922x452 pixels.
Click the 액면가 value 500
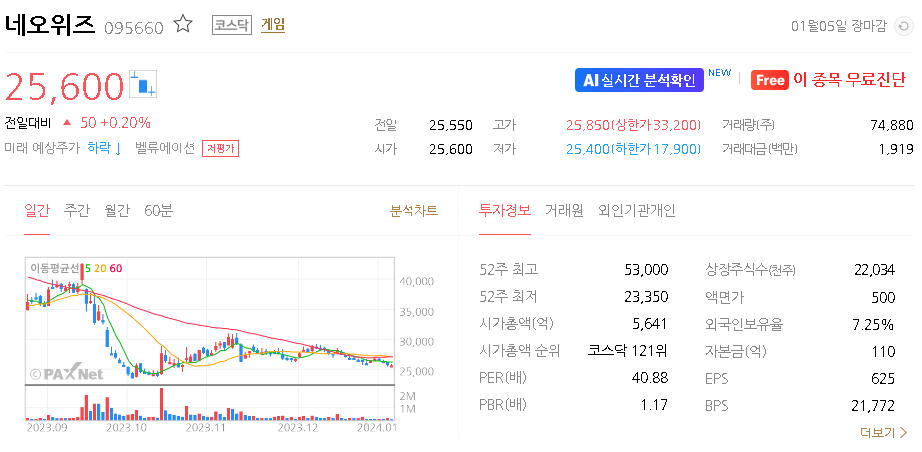point(883,297)
